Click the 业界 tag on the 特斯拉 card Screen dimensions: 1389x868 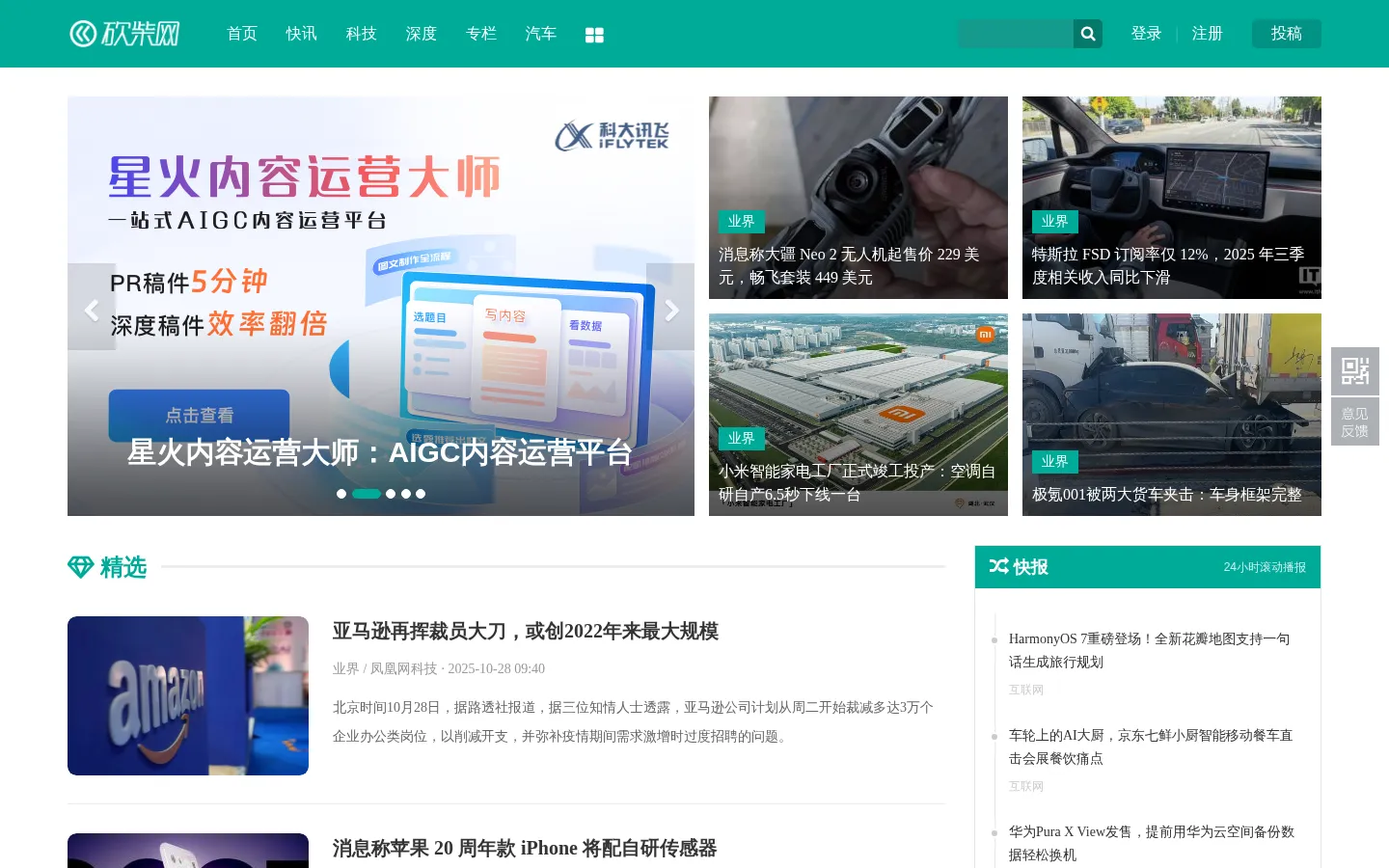(1055, 222)
